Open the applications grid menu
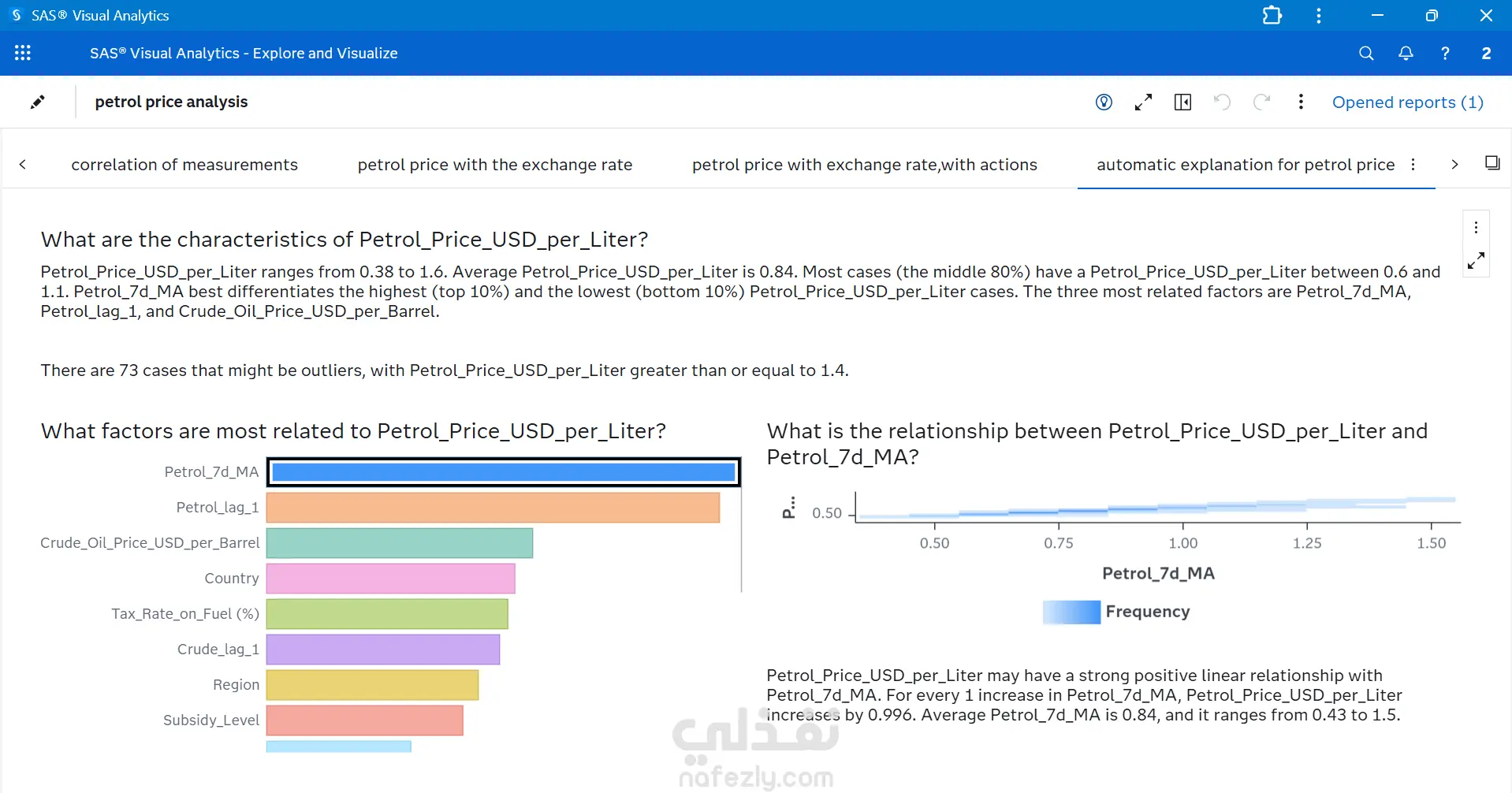Viewport: 1512px width, 793px height. point(23,53)
